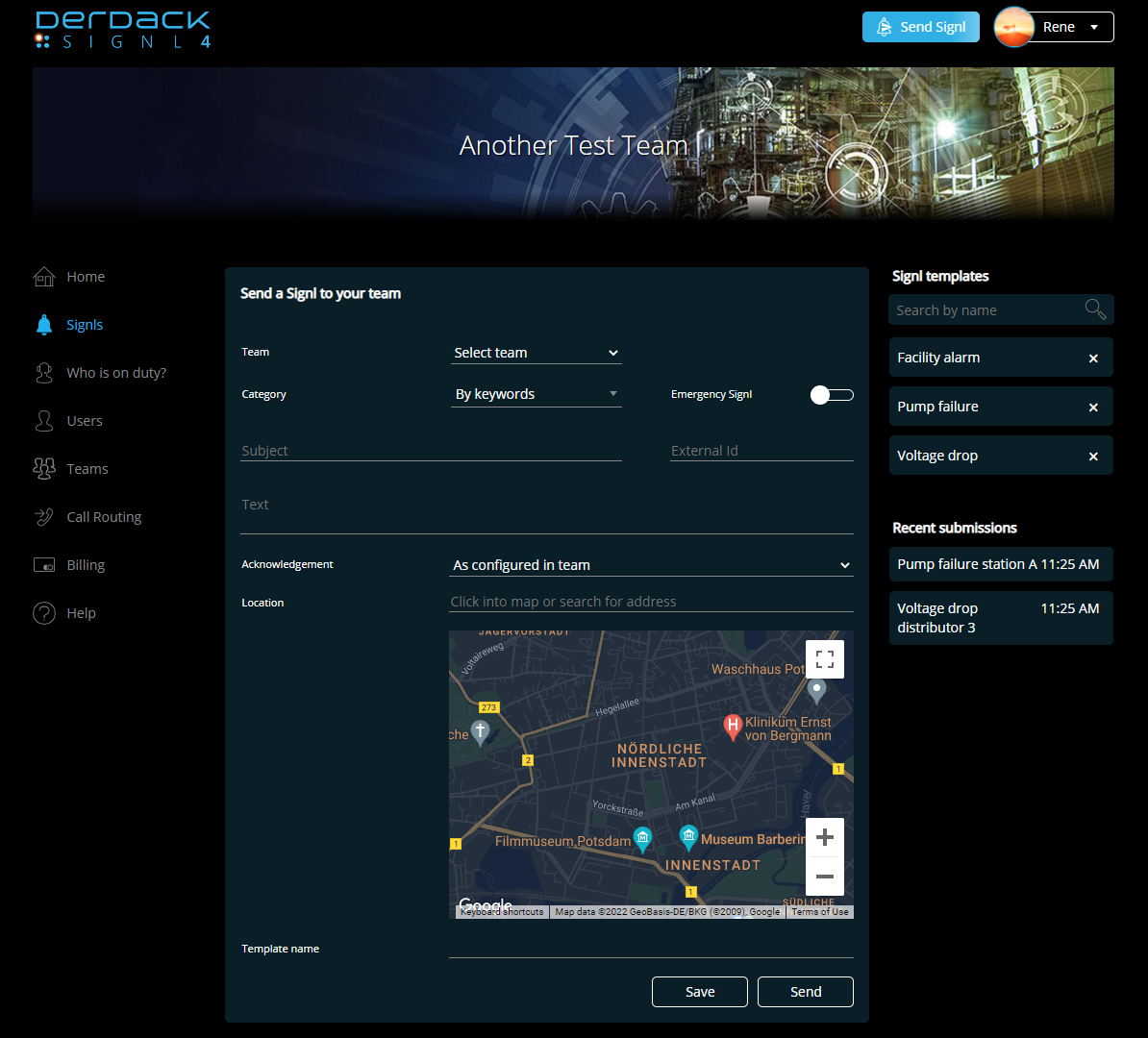
Task: Click the Send button in form
Action: tap(806, 992)
